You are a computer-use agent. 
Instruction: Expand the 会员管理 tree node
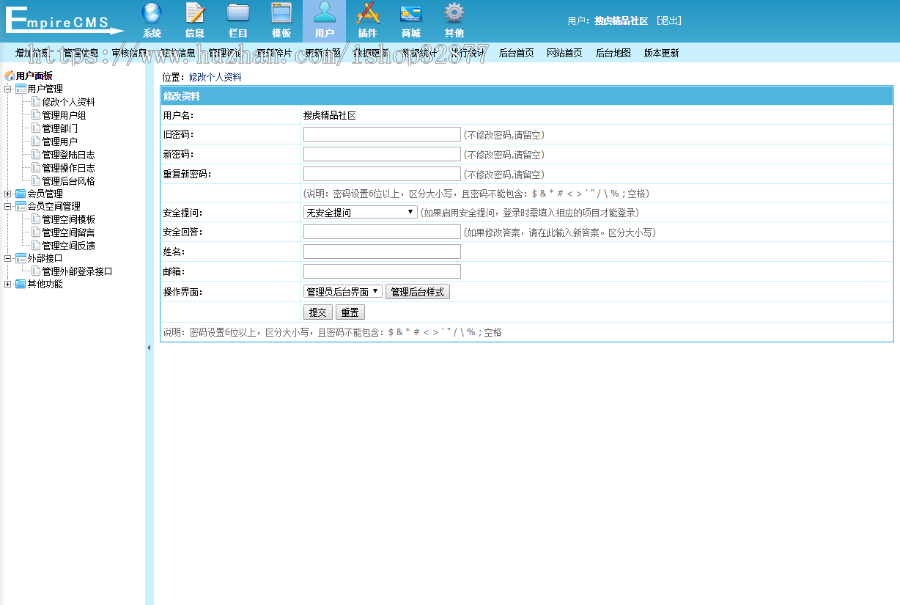7,192
